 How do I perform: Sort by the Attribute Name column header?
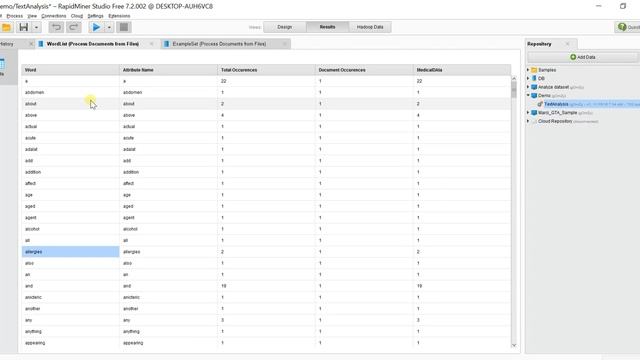point(168,70)
